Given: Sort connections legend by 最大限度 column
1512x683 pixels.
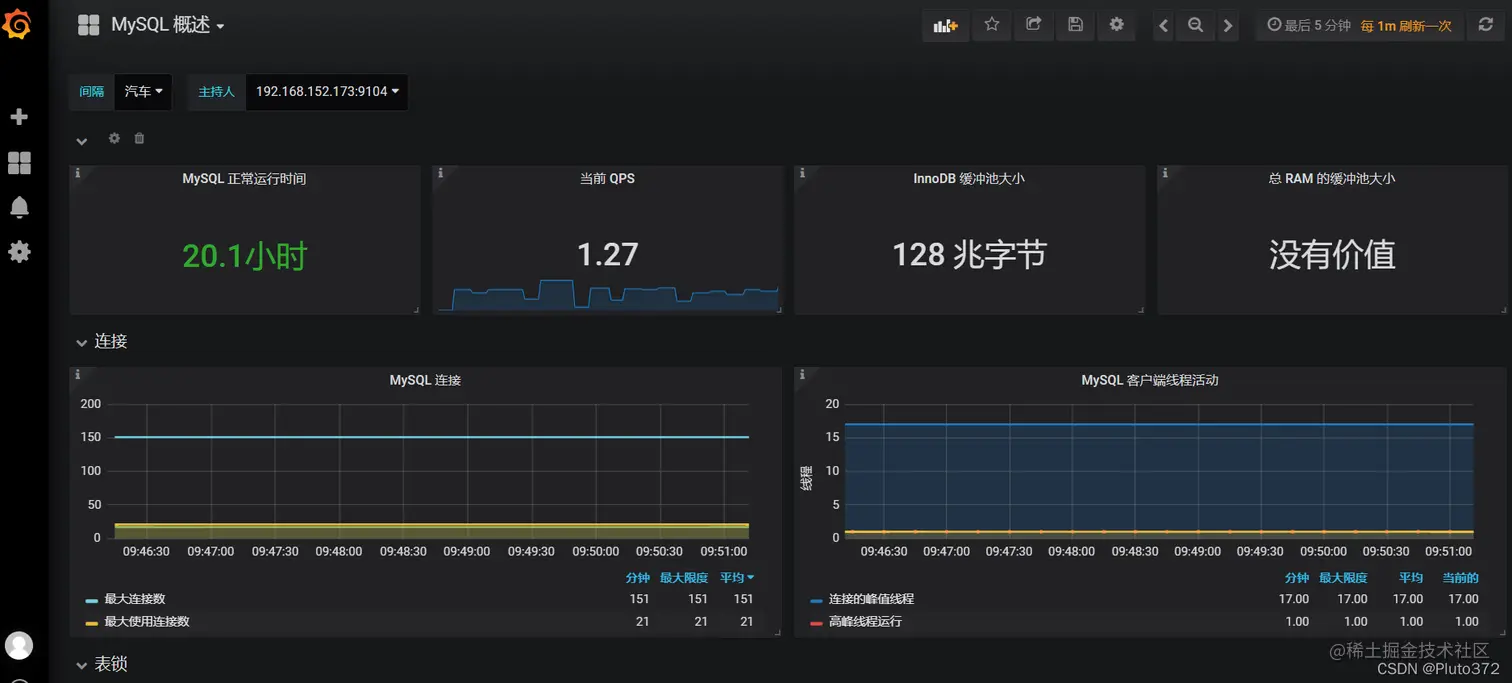Looking at the screenshot, I should coord(684,578).
